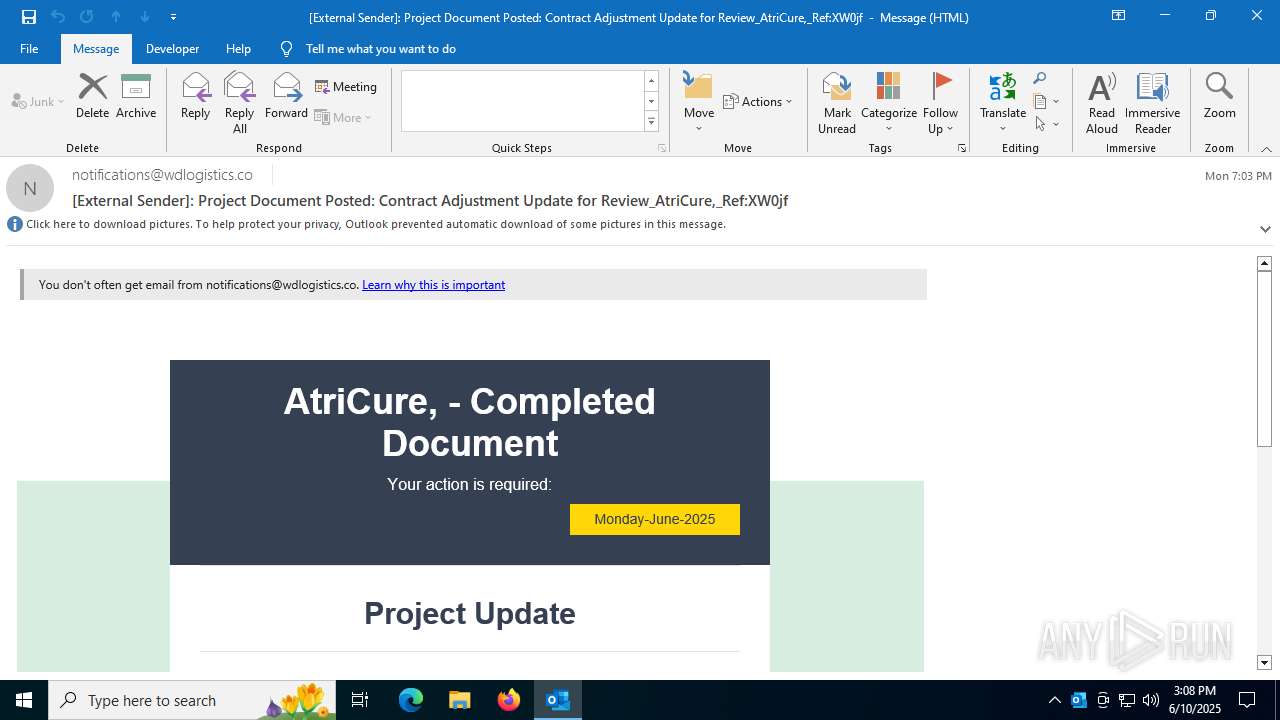1280x720 pixels.
Task: Respond with a Meeting request
Action: point(346,87)
